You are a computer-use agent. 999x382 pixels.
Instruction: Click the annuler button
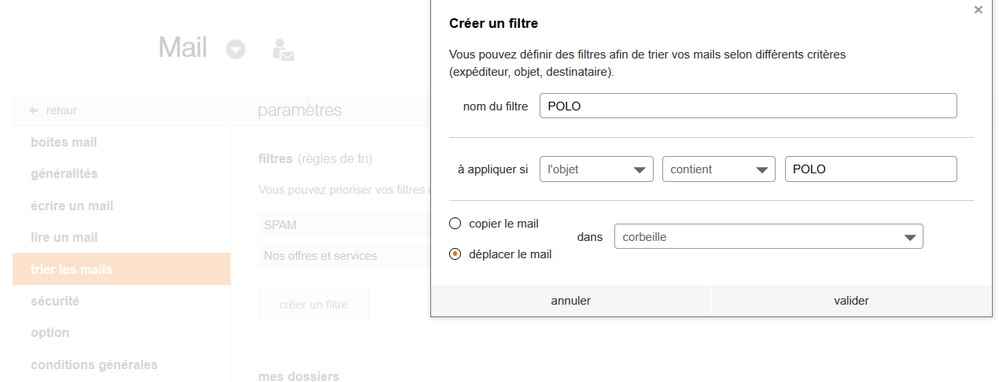pos(571,301)
